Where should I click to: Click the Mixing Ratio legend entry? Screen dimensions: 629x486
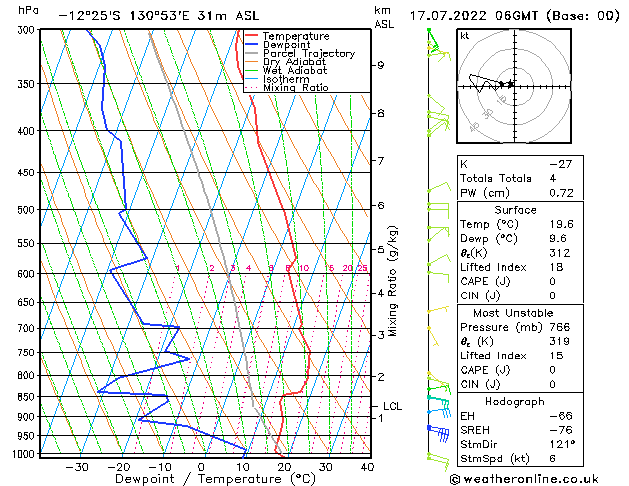click(300, 88)
